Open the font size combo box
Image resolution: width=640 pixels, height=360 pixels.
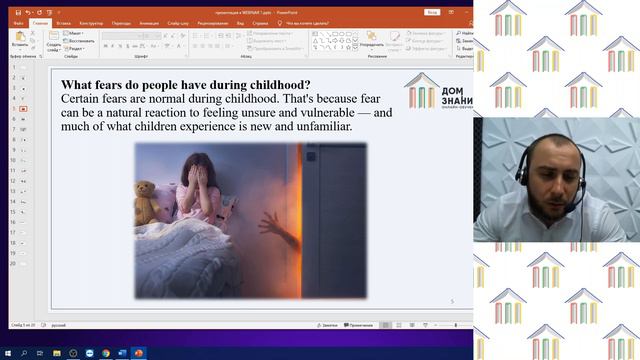point(152,36)
